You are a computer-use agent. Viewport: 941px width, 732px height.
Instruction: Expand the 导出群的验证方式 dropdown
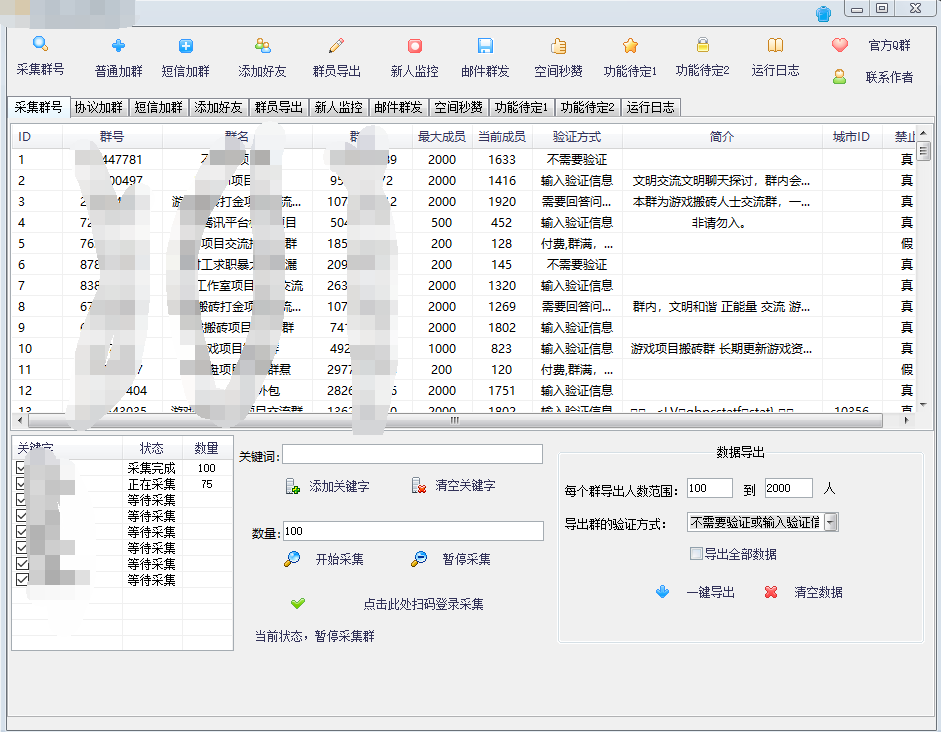click(x=831, y=523)
